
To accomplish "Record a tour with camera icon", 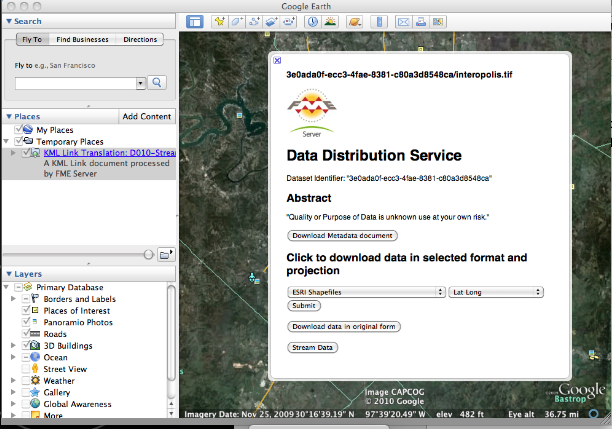I will pyautogui.click(x=288, y=21).
